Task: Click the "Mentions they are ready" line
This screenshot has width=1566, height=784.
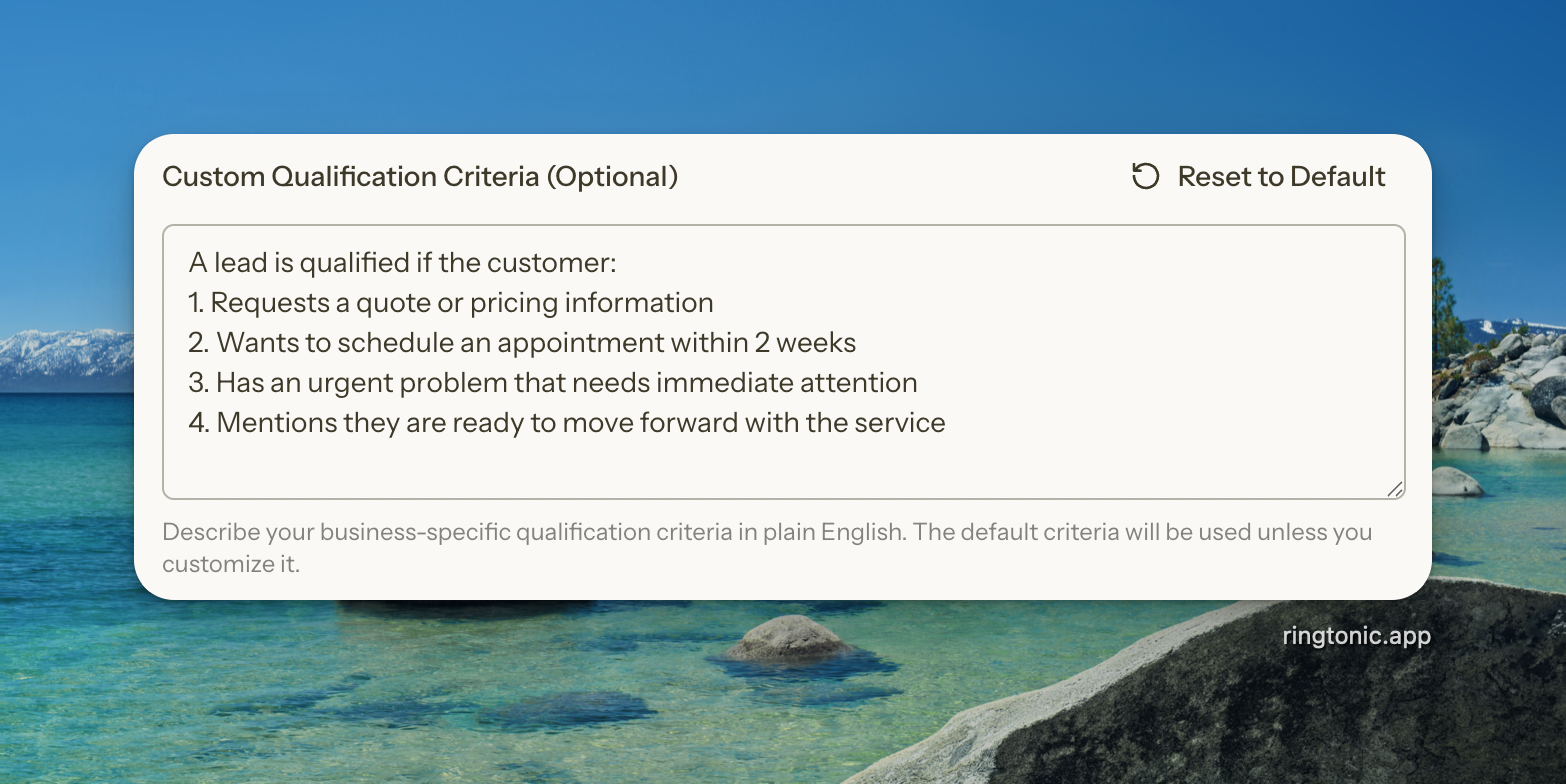Action: click(x=566, y=423)
